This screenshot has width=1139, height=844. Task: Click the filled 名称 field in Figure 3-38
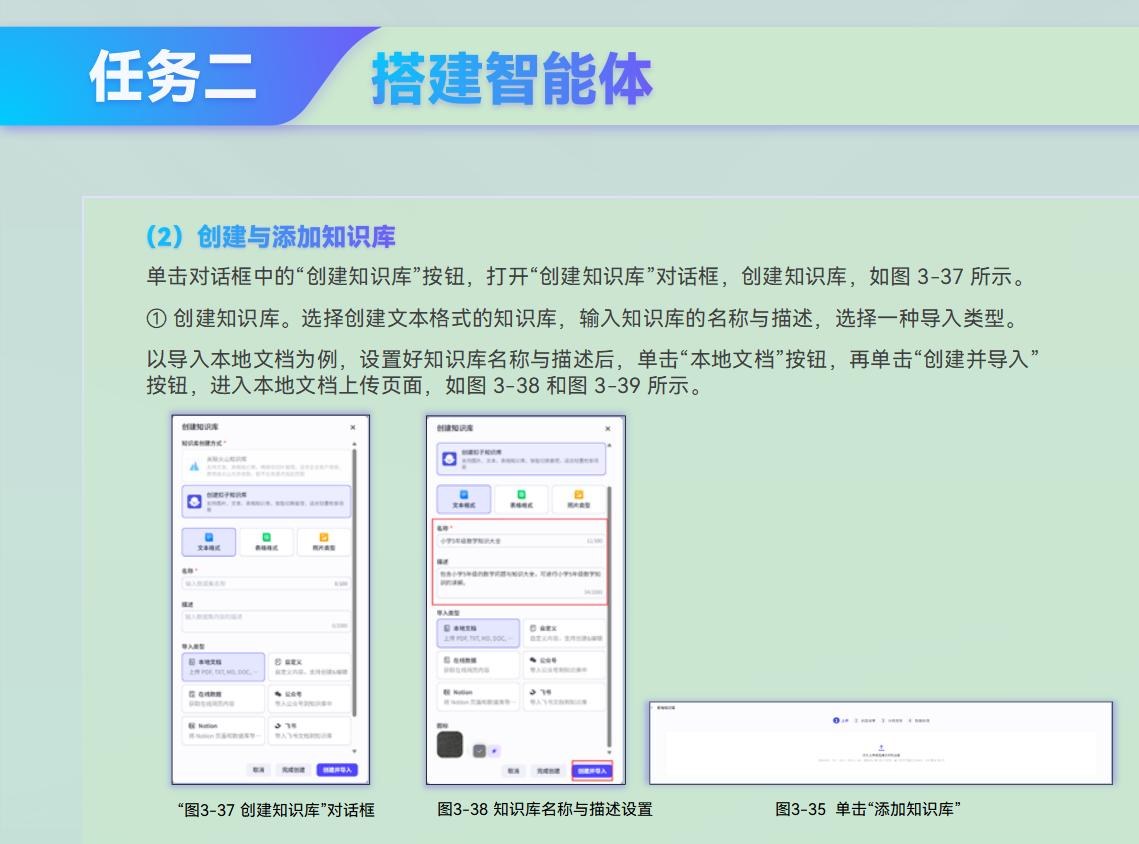[521, 541]
